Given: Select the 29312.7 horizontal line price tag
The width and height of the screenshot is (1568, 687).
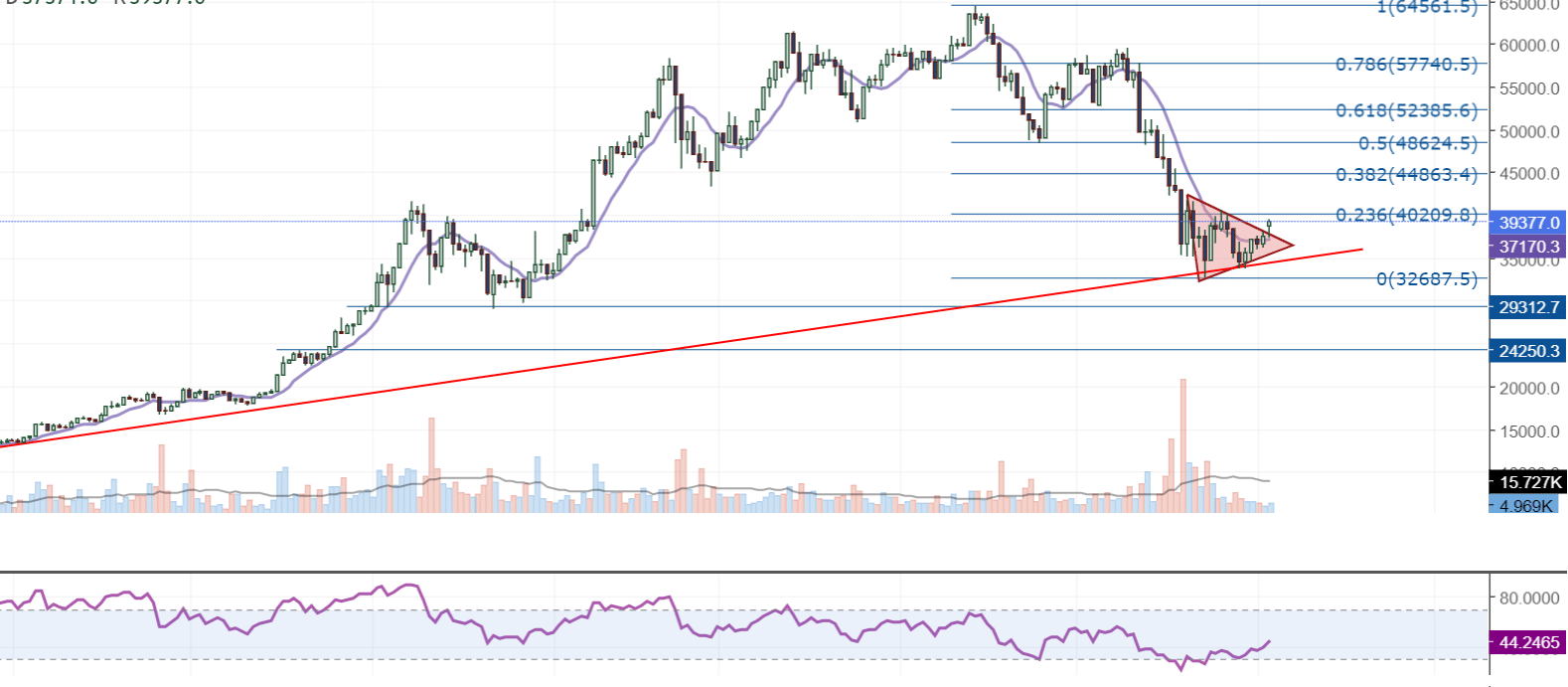Looking at the screenshot, I should [x=1528, y=307].
